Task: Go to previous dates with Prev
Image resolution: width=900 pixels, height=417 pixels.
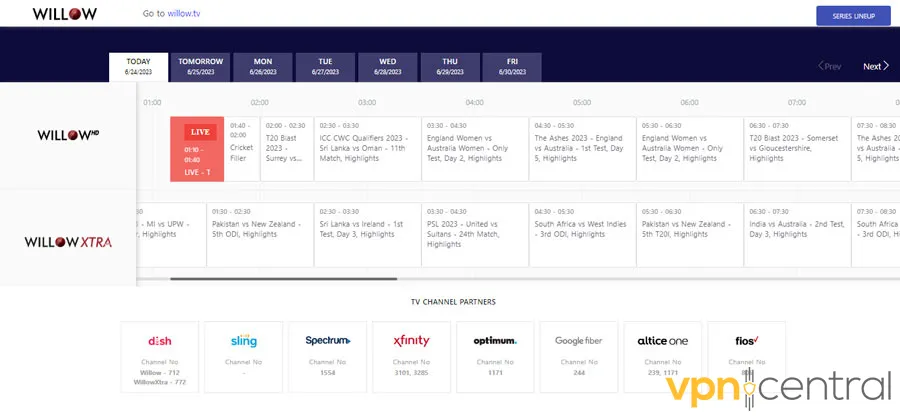Action: pos(829,67)
